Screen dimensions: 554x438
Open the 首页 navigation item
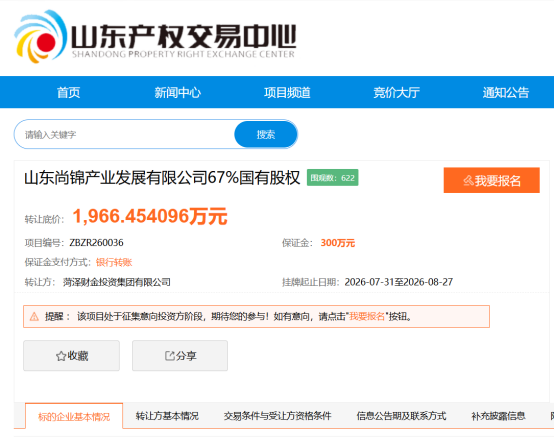69,93
